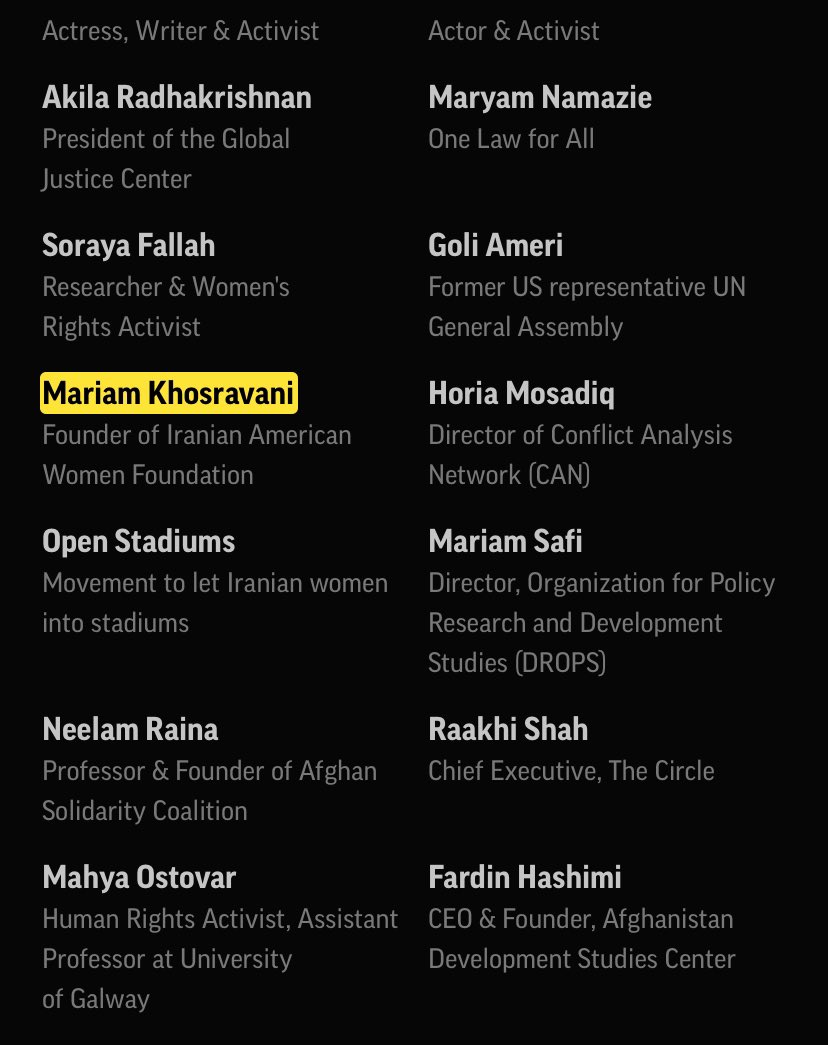Viewport: 828px width, 1045px height.
Task: Click 'Movement to let Iranian women into stadiums'
Action: pyautogui.click(x=215, y=602)
